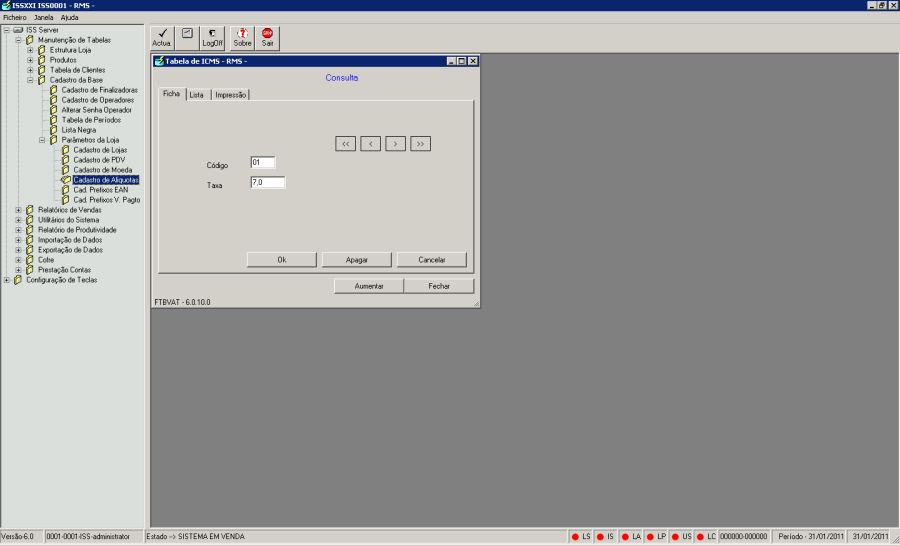Collapse the Cadastro da Base node
Viewport: 900px width, 546px height.
[30, 80]
